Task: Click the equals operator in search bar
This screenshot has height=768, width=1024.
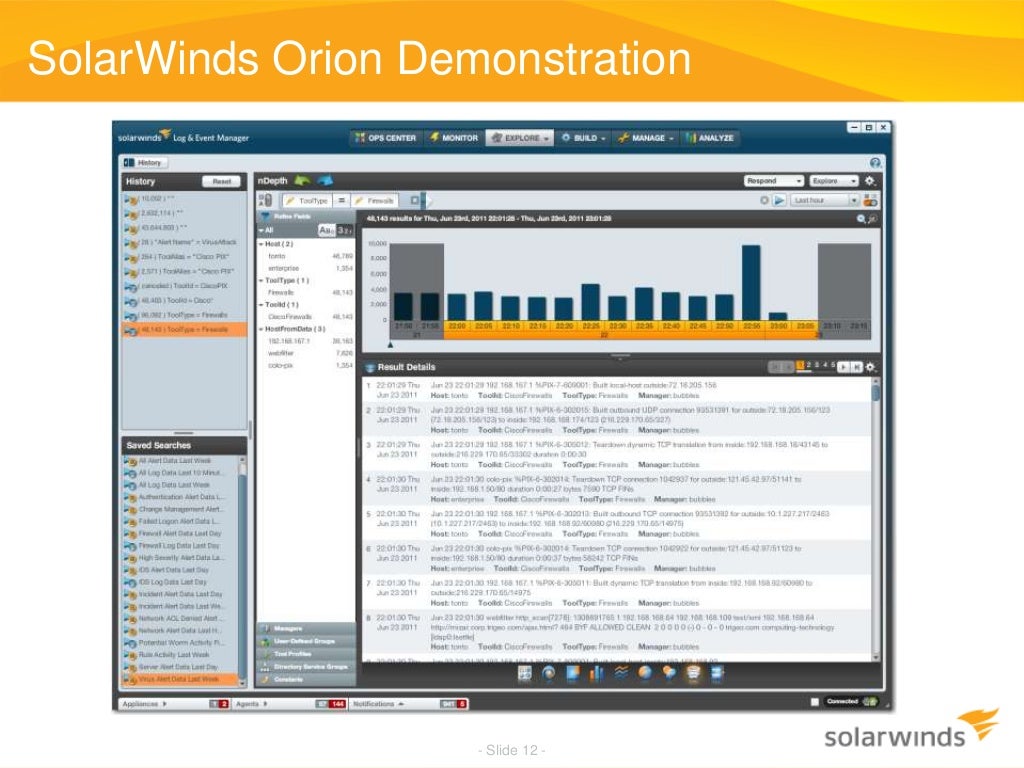Action: 342,200
